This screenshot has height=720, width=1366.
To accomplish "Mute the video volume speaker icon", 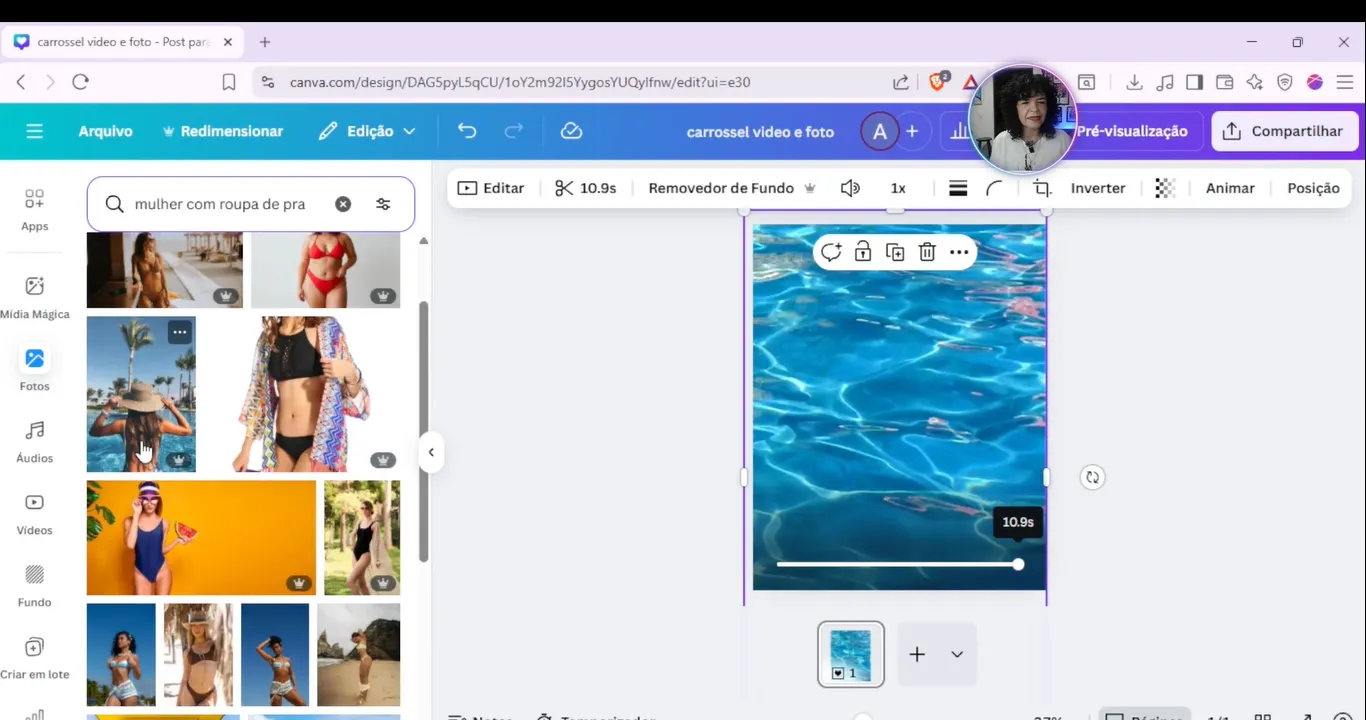I will tap(850, 188).
